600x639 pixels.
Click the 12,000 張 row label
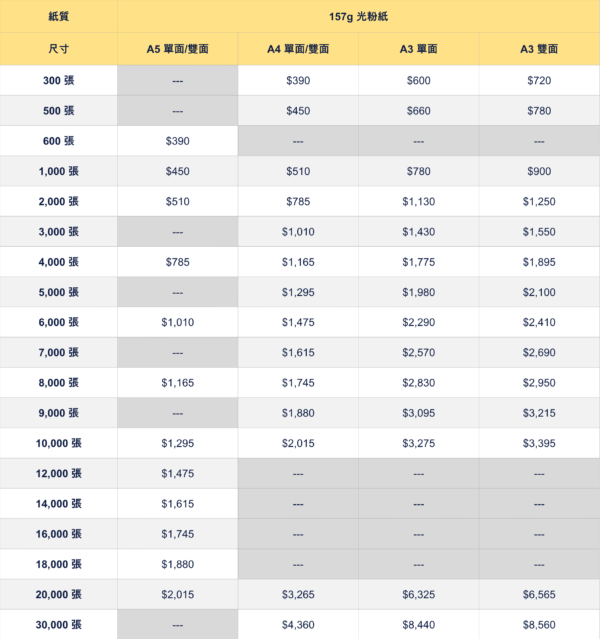59,474
